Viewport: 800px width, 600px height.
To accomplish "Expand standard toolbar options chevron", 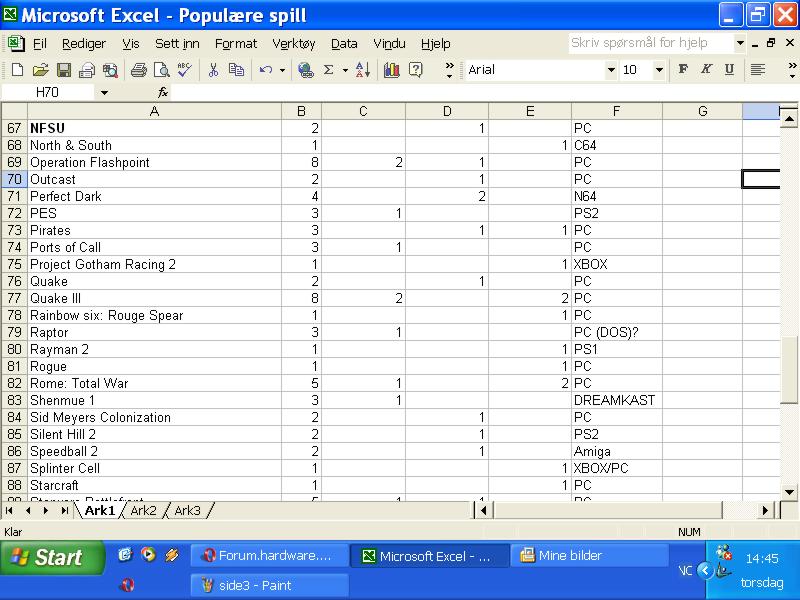I will 449,70.
